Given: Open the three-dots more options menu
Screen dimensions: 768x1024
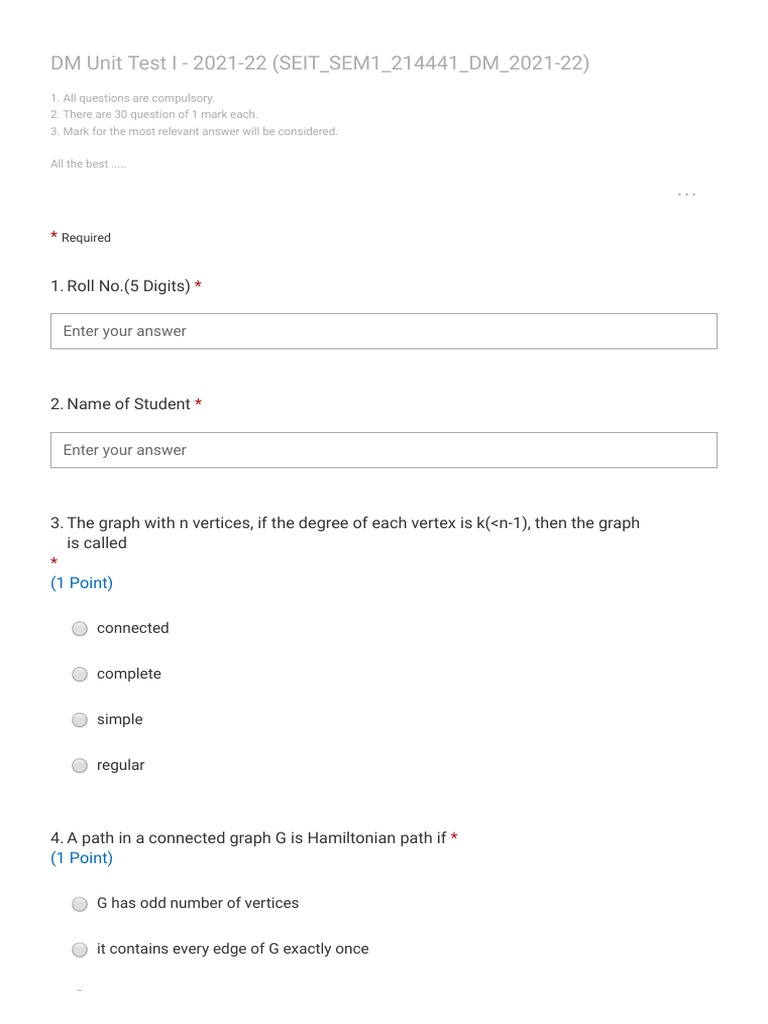Looking at the screenshot, I should pos(686,195).
